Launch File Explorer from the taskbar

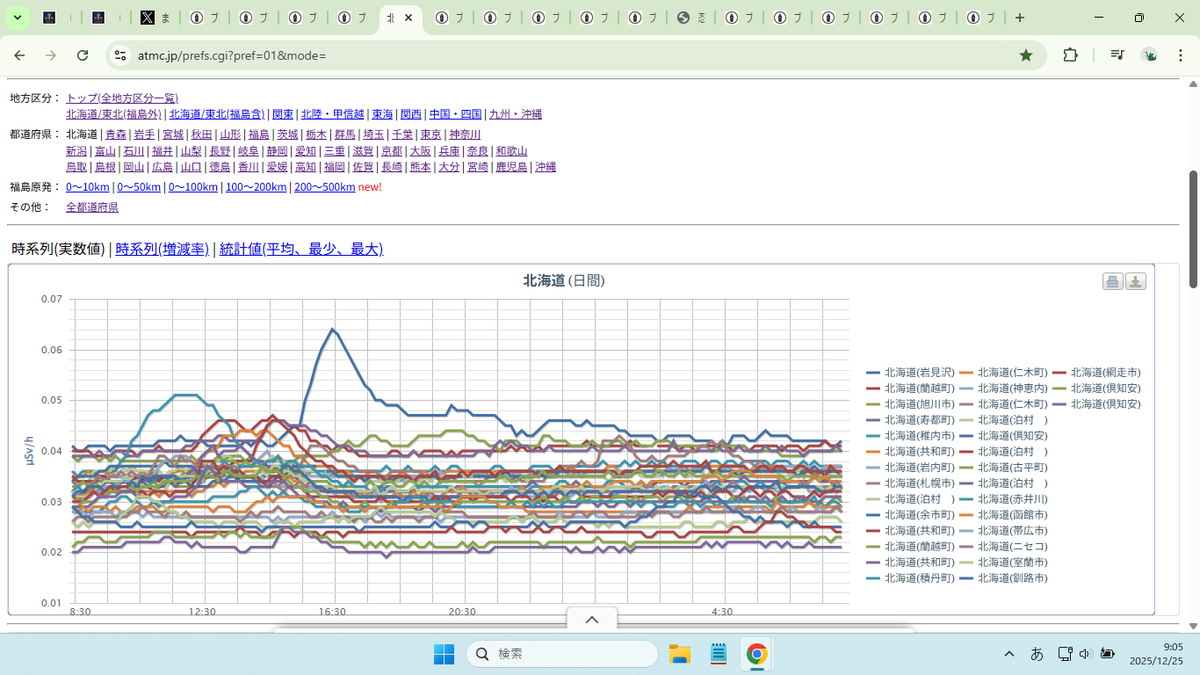(680, 654)
